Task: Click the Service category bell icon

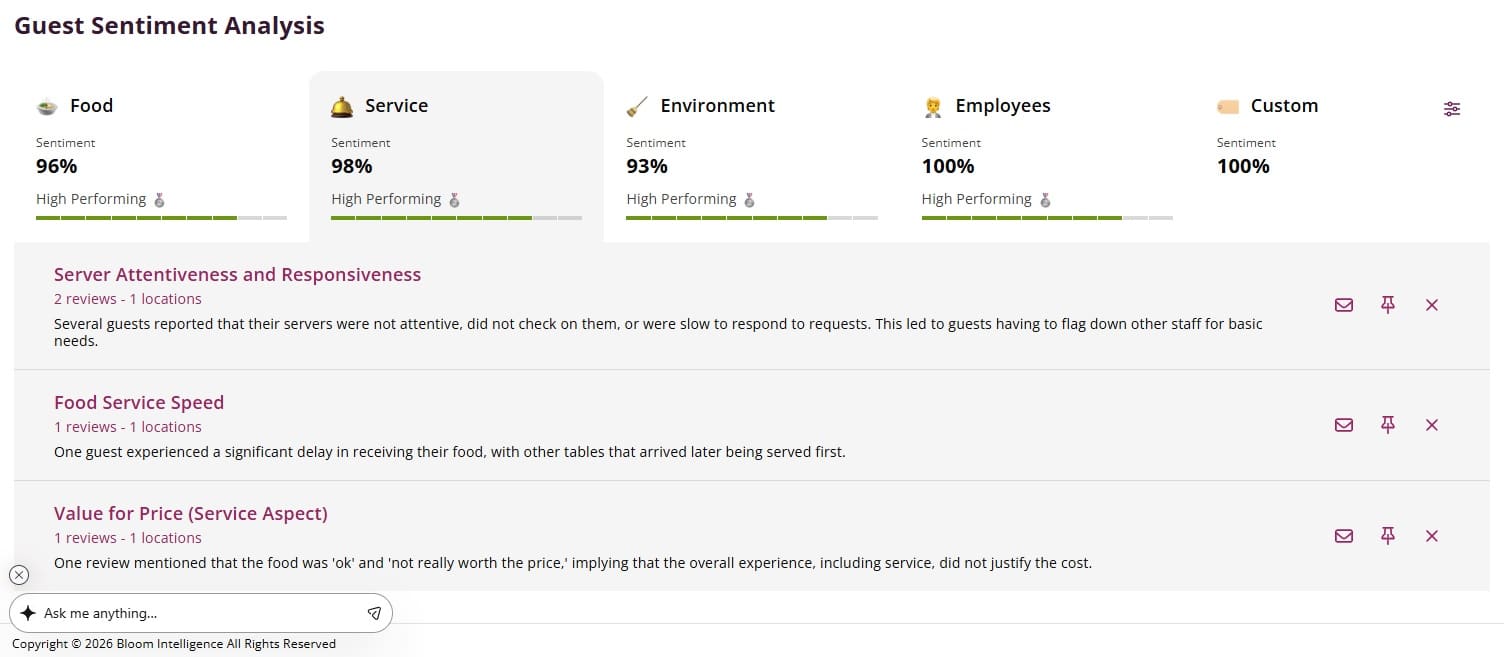Action: click(x=340, y=104)
